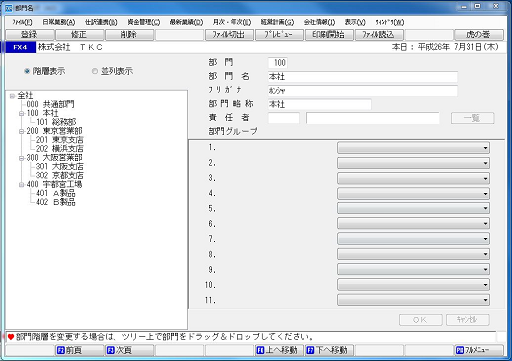
Task: Click the ファイル切出 toolbar button
Action: click(229, 35)
